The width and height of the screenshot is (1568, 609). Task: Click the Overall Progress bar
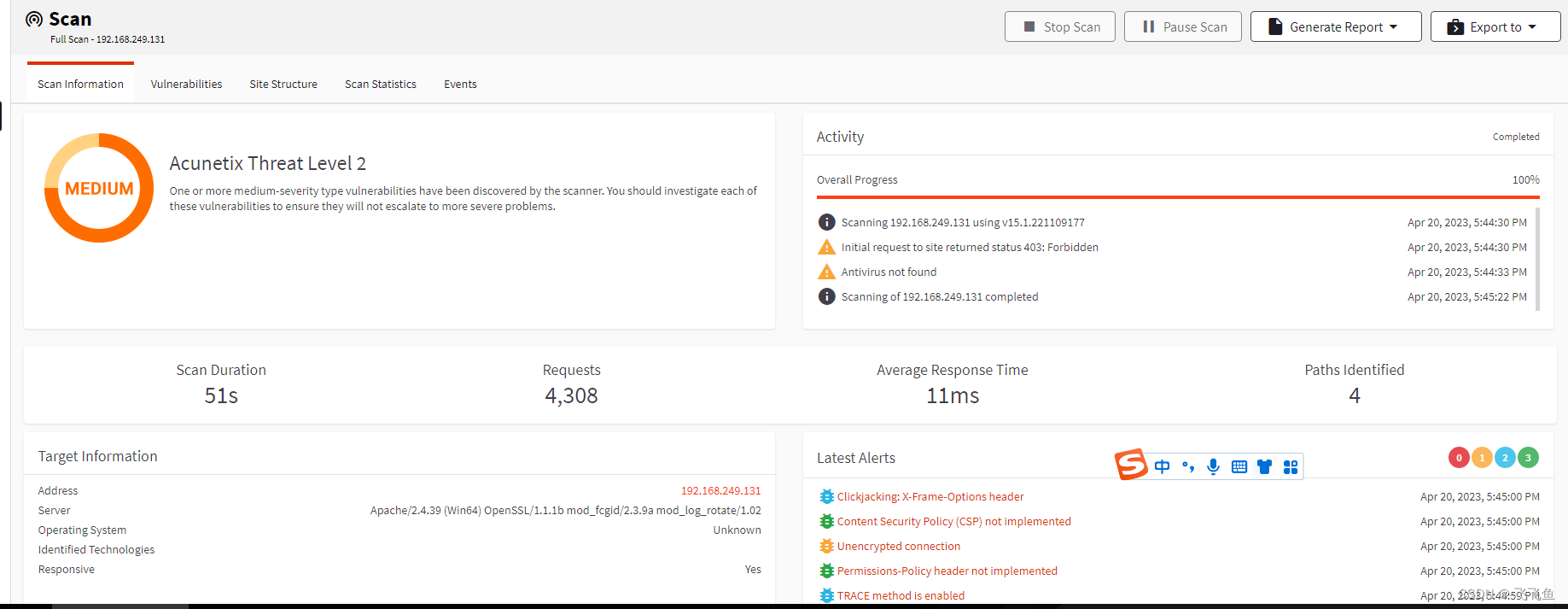pos(1178,196)
